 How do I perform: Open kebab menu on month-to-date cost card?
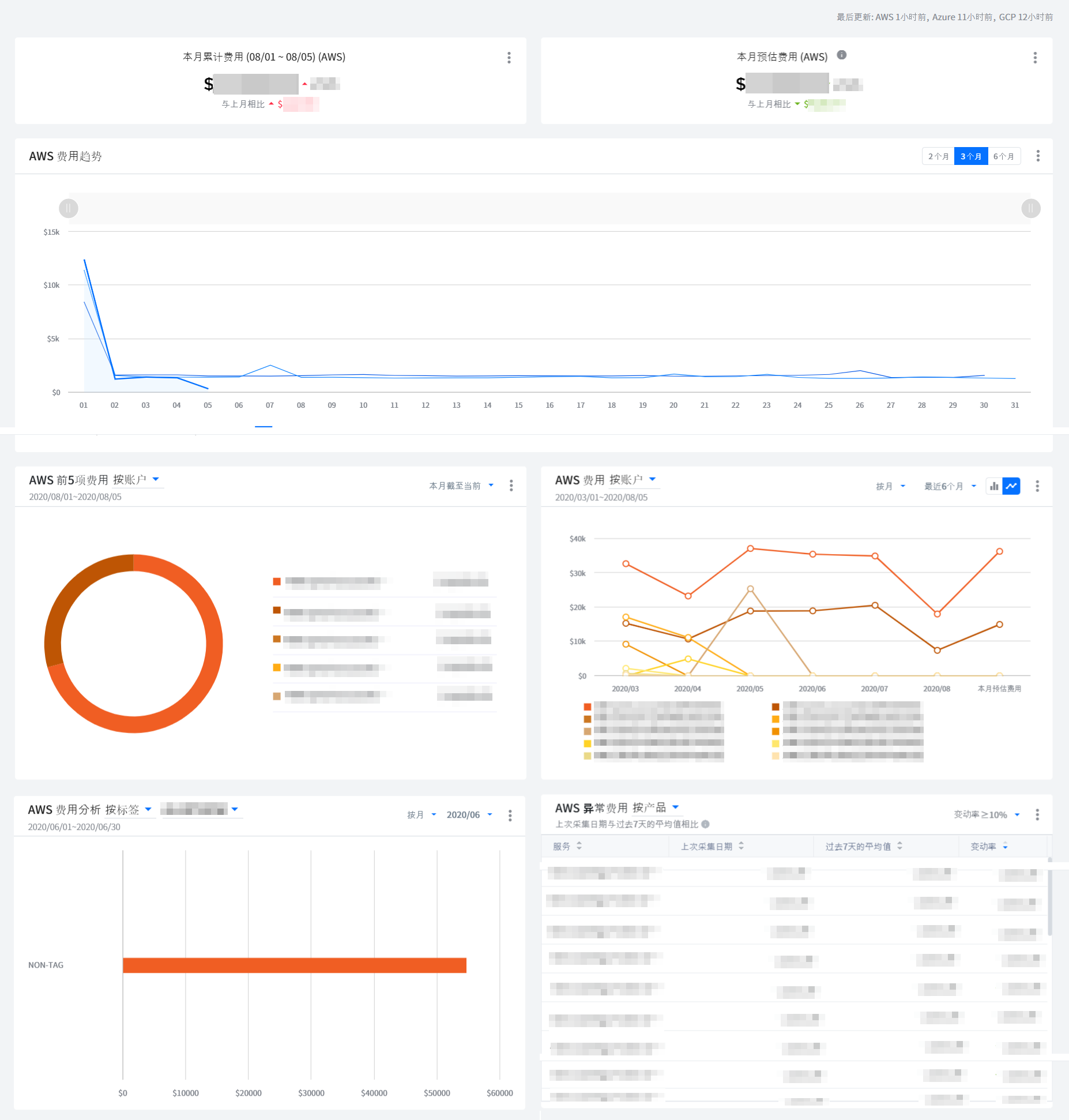click(x=509, y=58)
